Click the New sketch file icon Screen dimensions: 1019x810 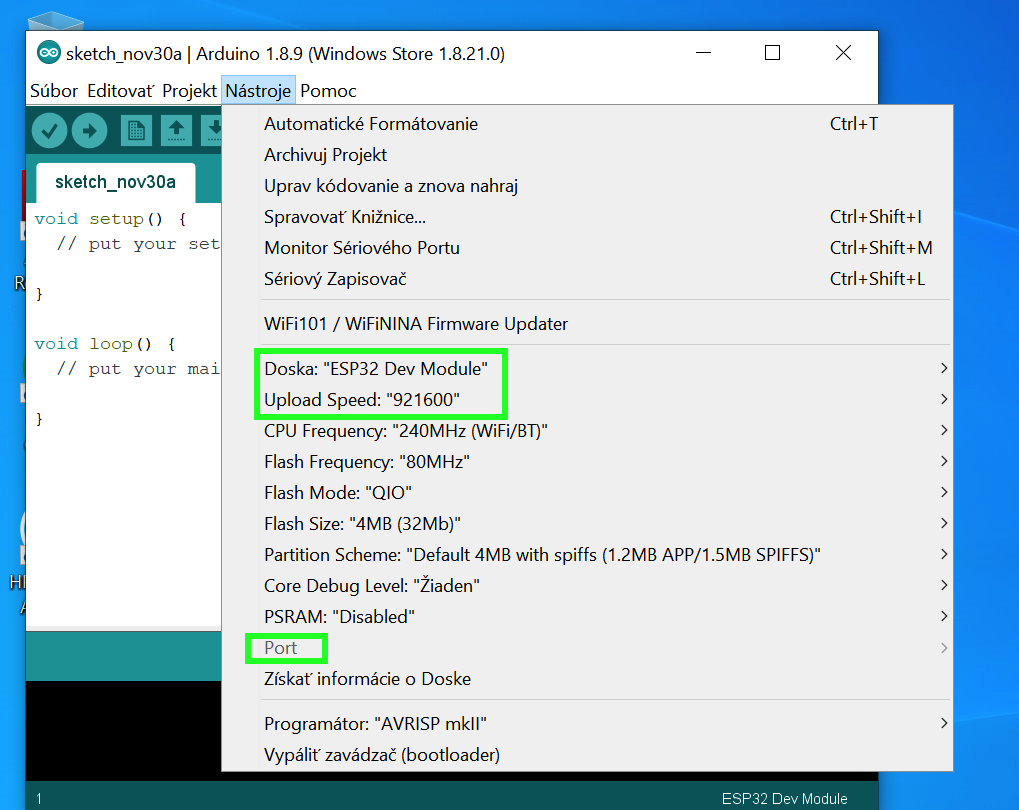click(x=136, y=130)
